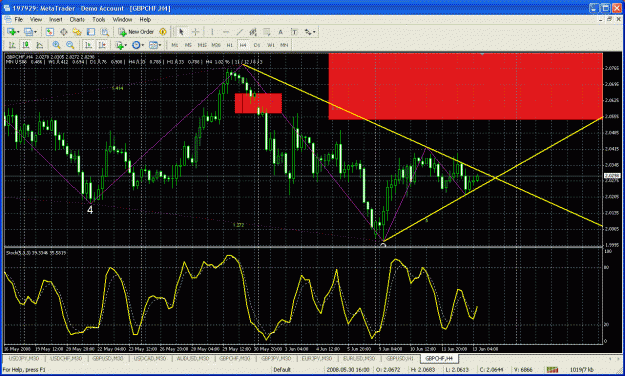This screenshot has width=625, height=376.
Task: Switch chart to M30 timeframe
Action: 216,45
